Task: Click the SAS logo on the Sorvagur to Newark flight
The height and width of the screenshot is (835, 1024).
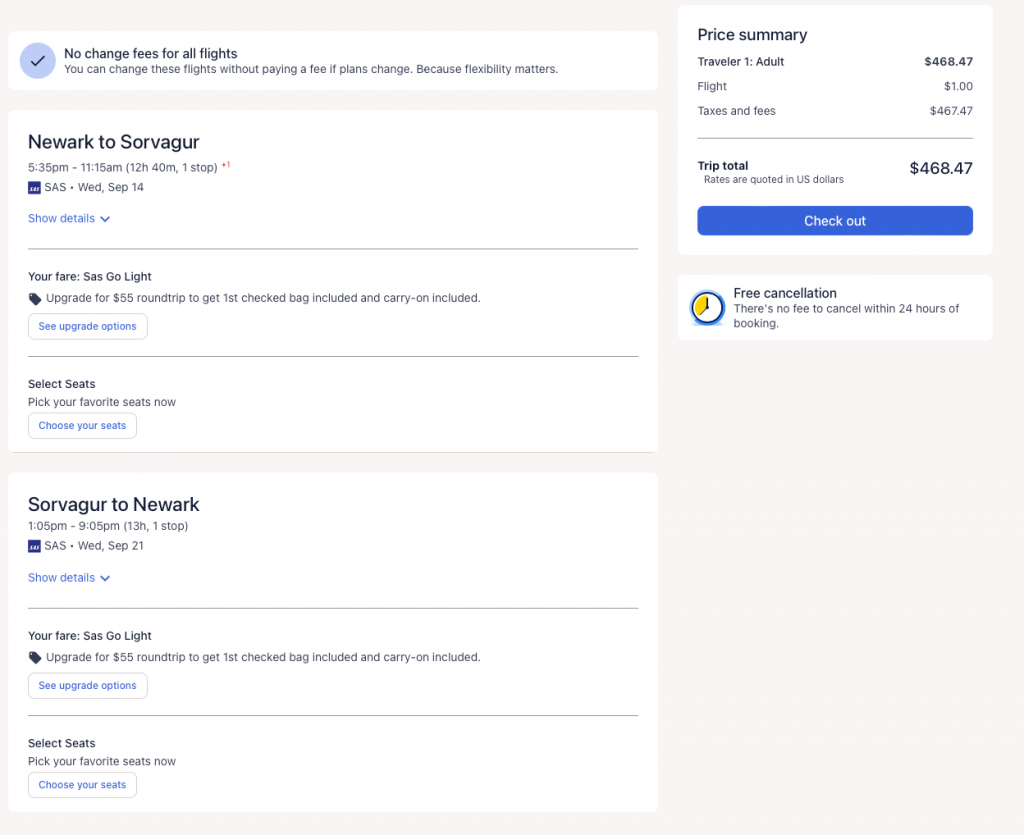Action: (34, 546)
